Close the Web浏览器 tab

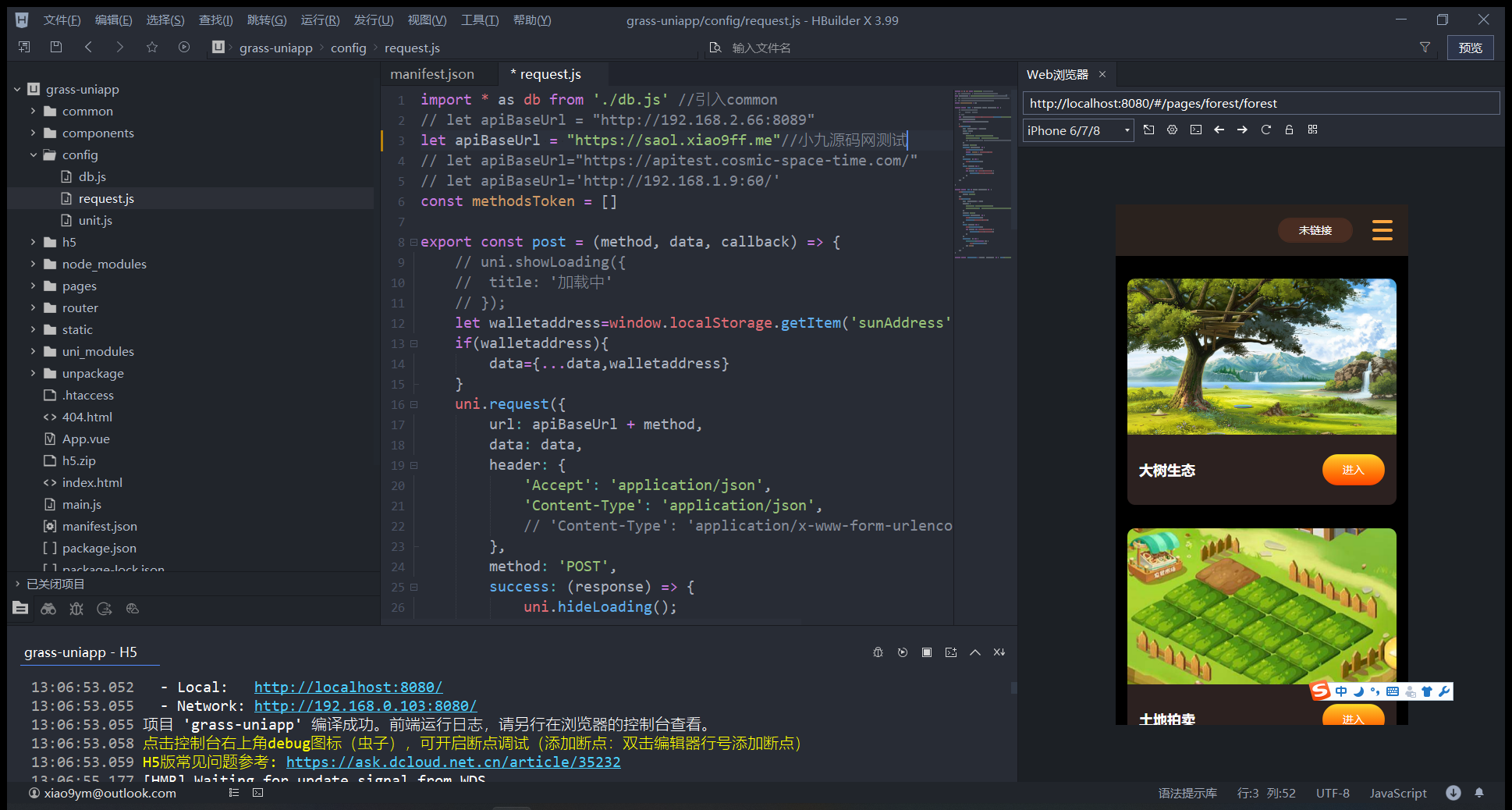pyautogui.click(x=1102, y=74)
